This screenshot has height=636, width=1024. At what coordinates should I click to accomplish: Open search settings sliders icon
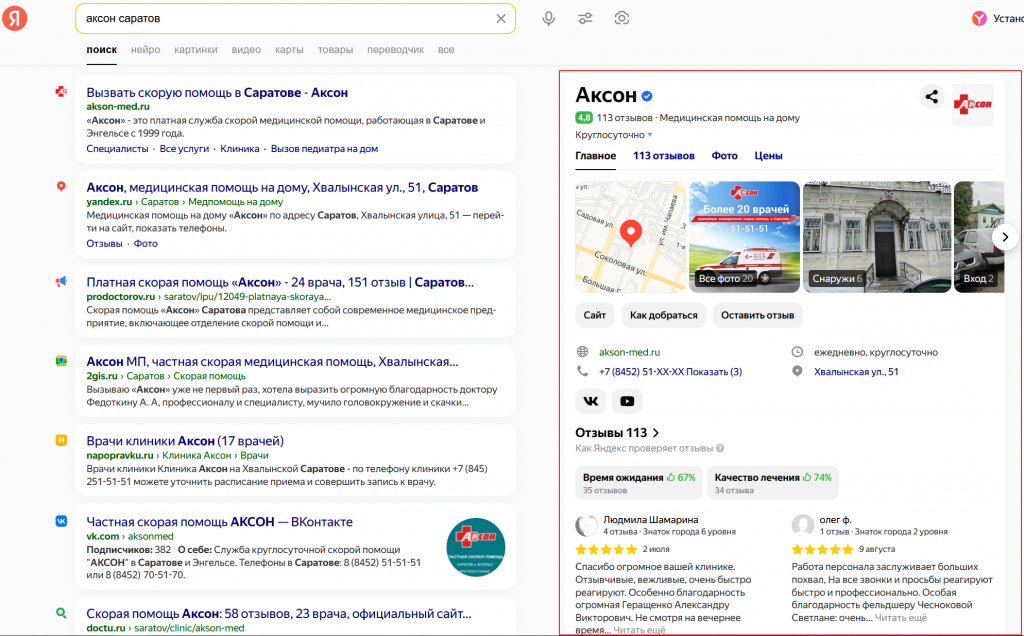tap(585, 18)
